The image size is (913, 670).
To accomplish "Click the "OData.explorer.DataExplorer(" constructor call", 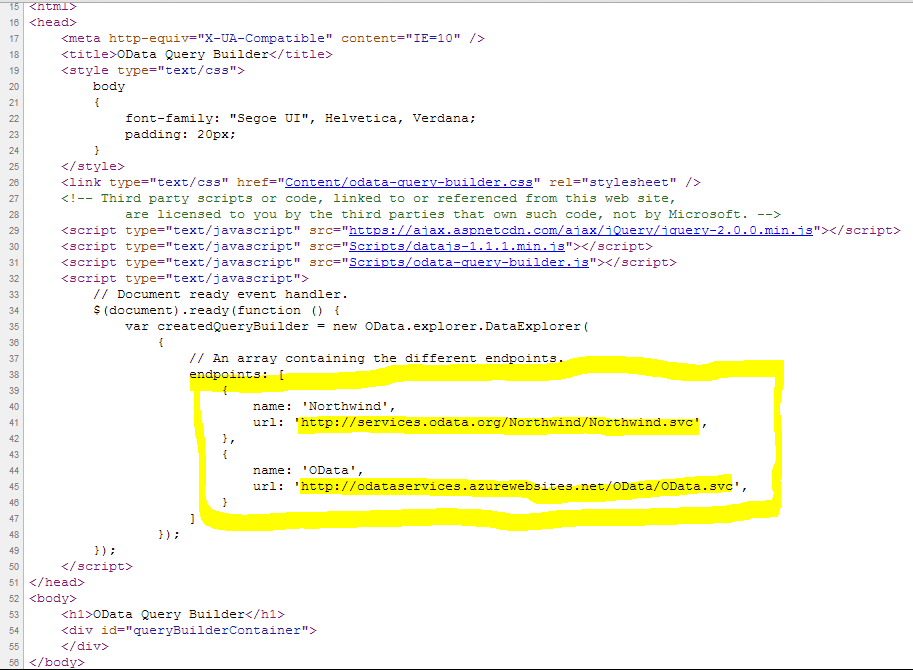I will coord(477,327).
